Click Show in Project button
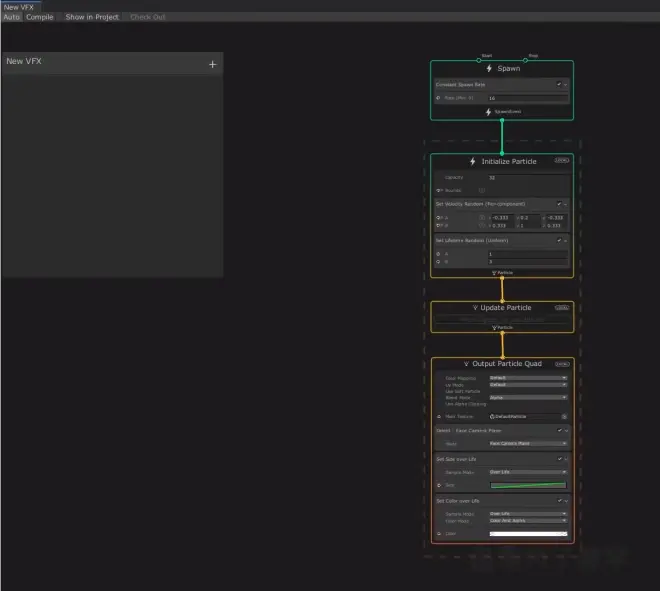 click(x=92, y=17)
